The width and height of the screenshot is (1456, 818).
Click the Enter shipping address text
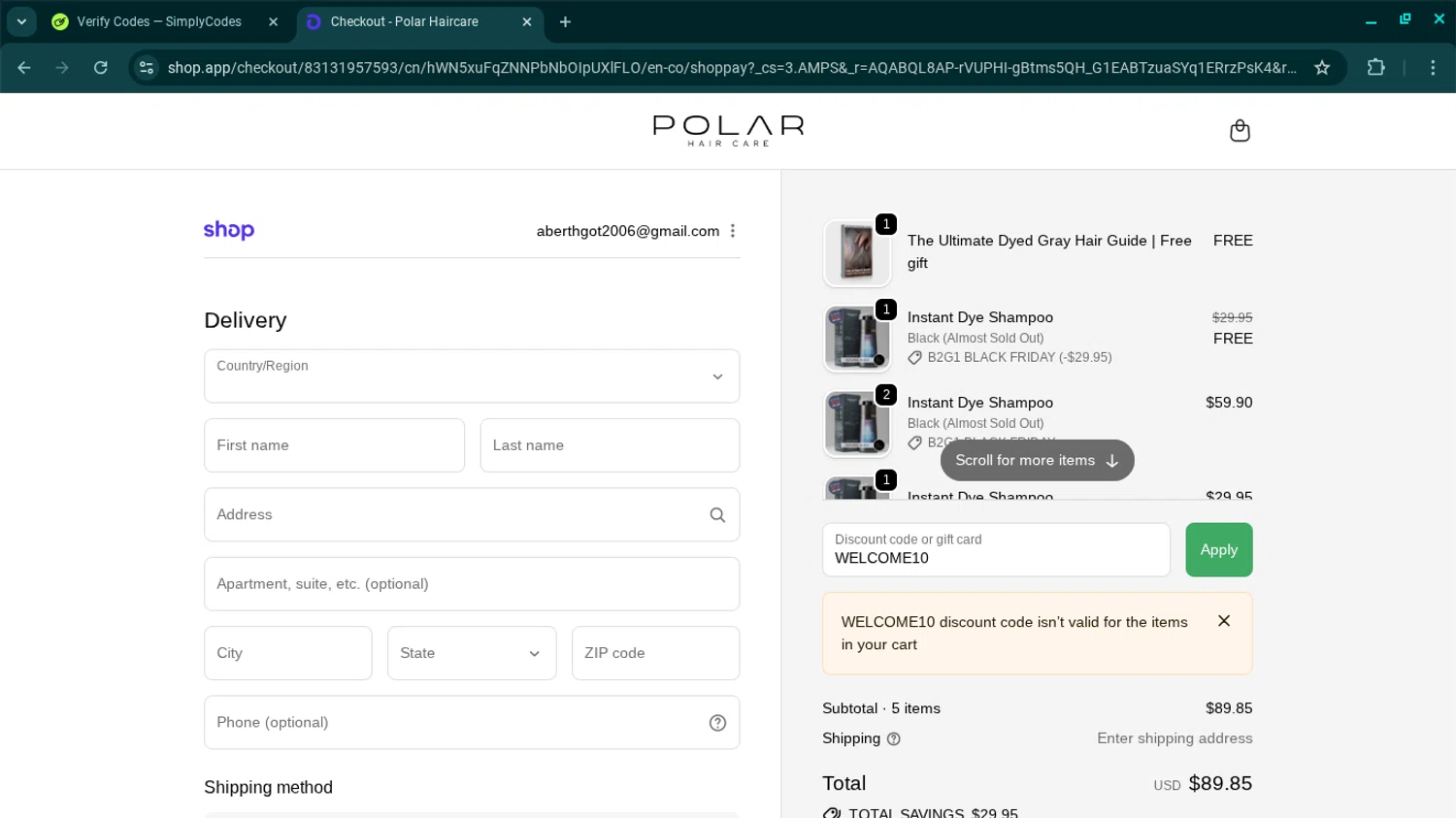(1175, 738)
